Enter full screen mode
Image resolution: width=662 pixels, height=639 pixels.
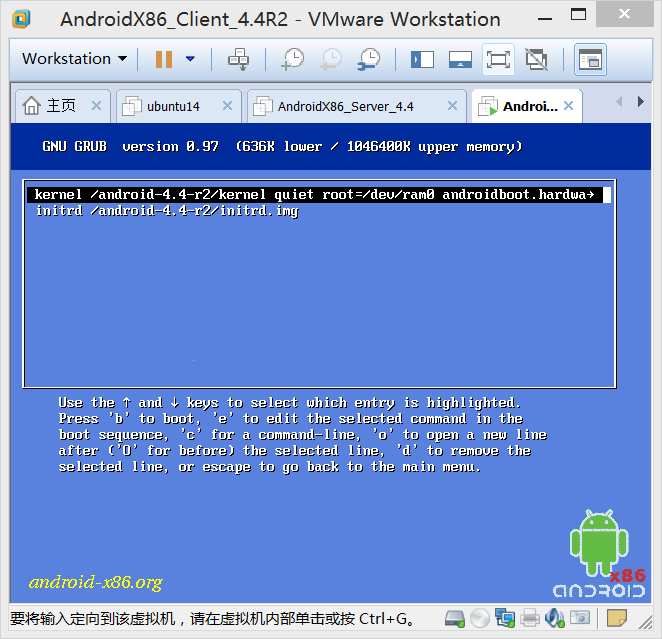[498, 59]
